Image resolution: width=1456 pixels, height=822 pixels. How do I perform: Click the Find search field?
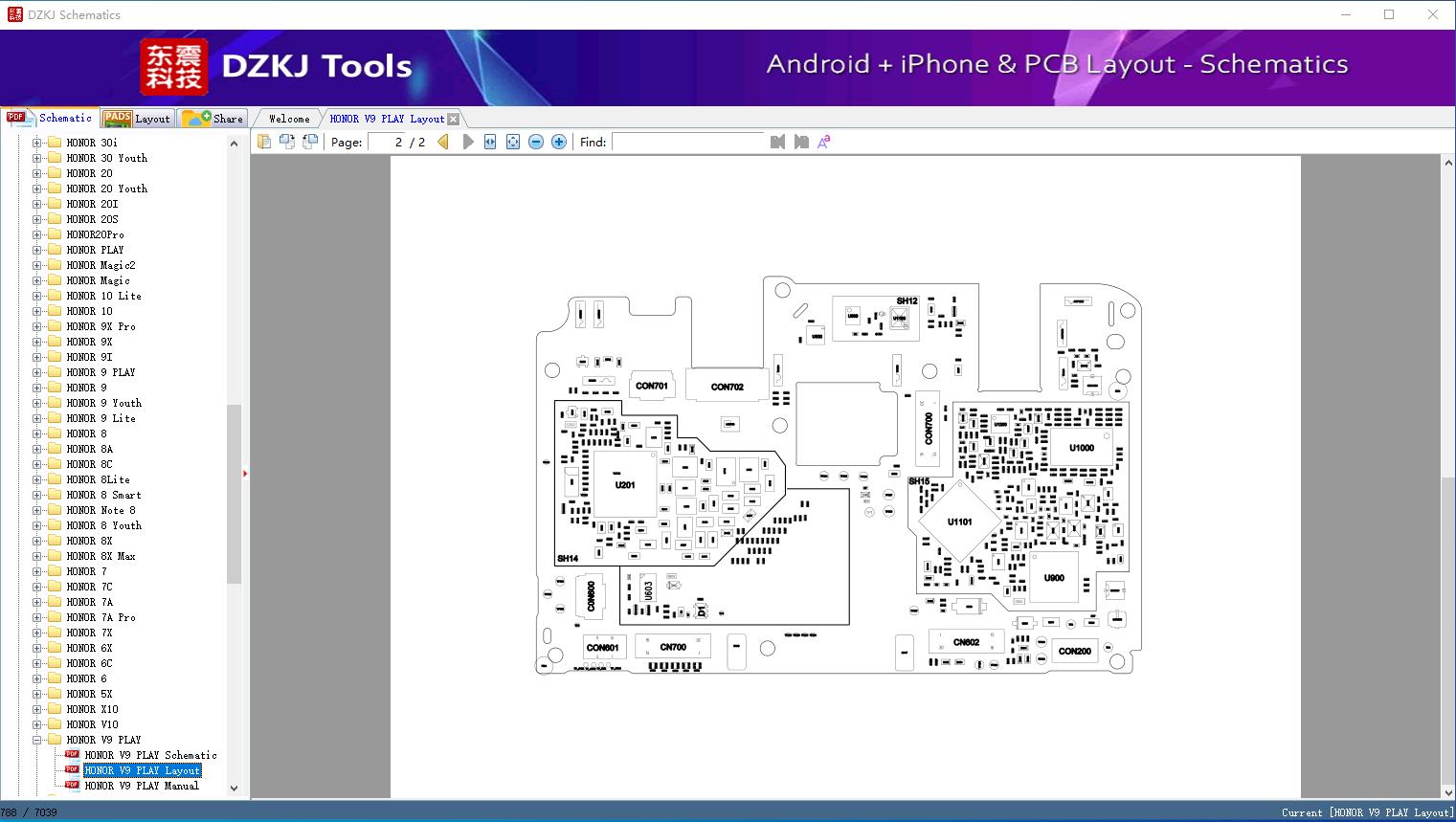[x=689, y=142]
